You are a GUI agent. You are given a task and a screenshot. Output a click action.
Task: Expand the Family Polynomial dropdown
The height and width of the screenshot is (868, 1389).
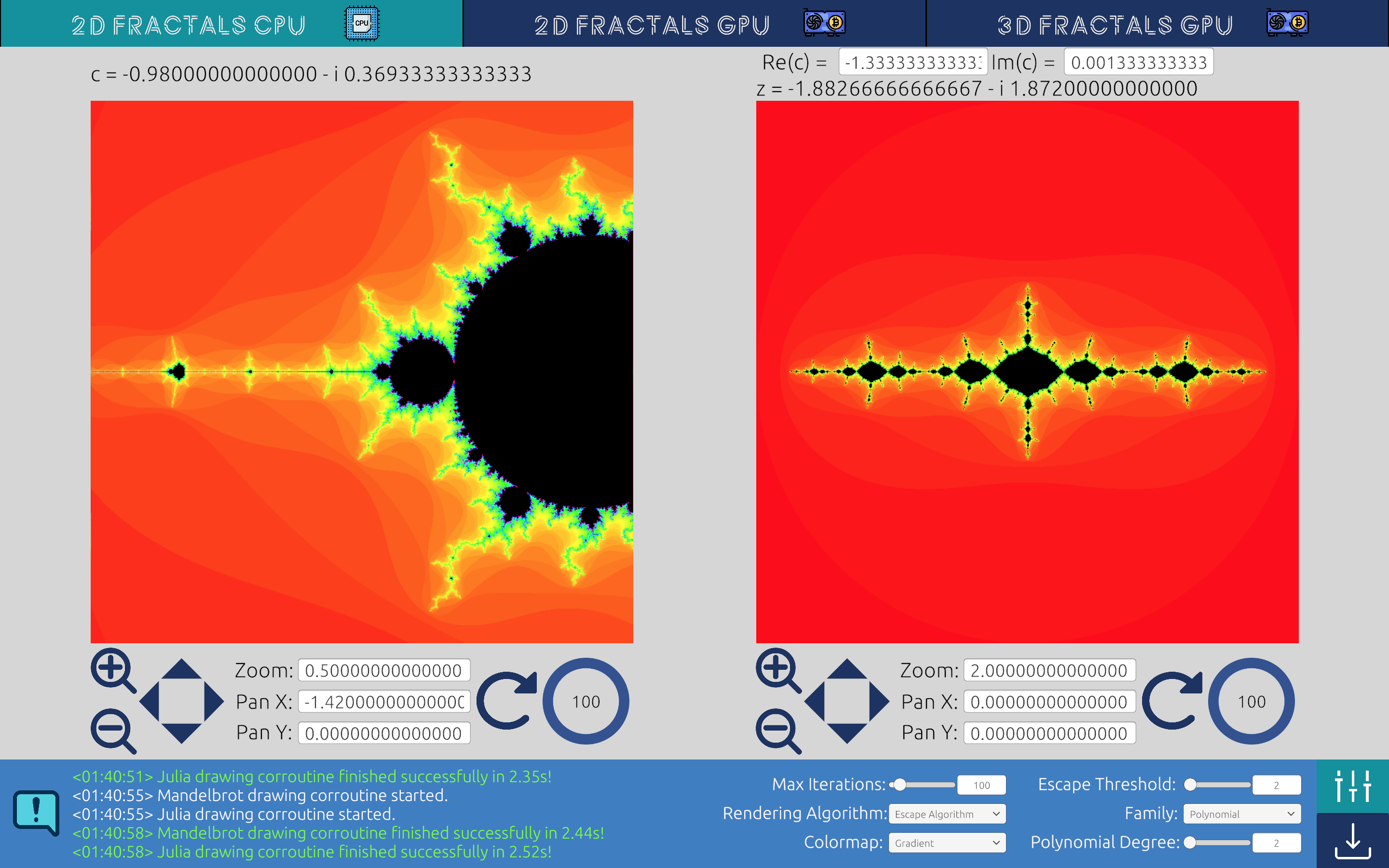pos(1241,814)
